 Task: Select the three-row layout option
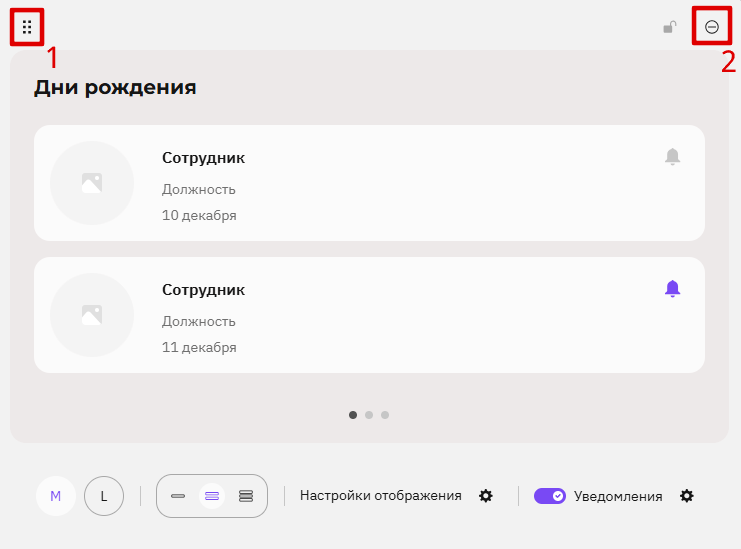pyautogui.click(x=246, y=496)
